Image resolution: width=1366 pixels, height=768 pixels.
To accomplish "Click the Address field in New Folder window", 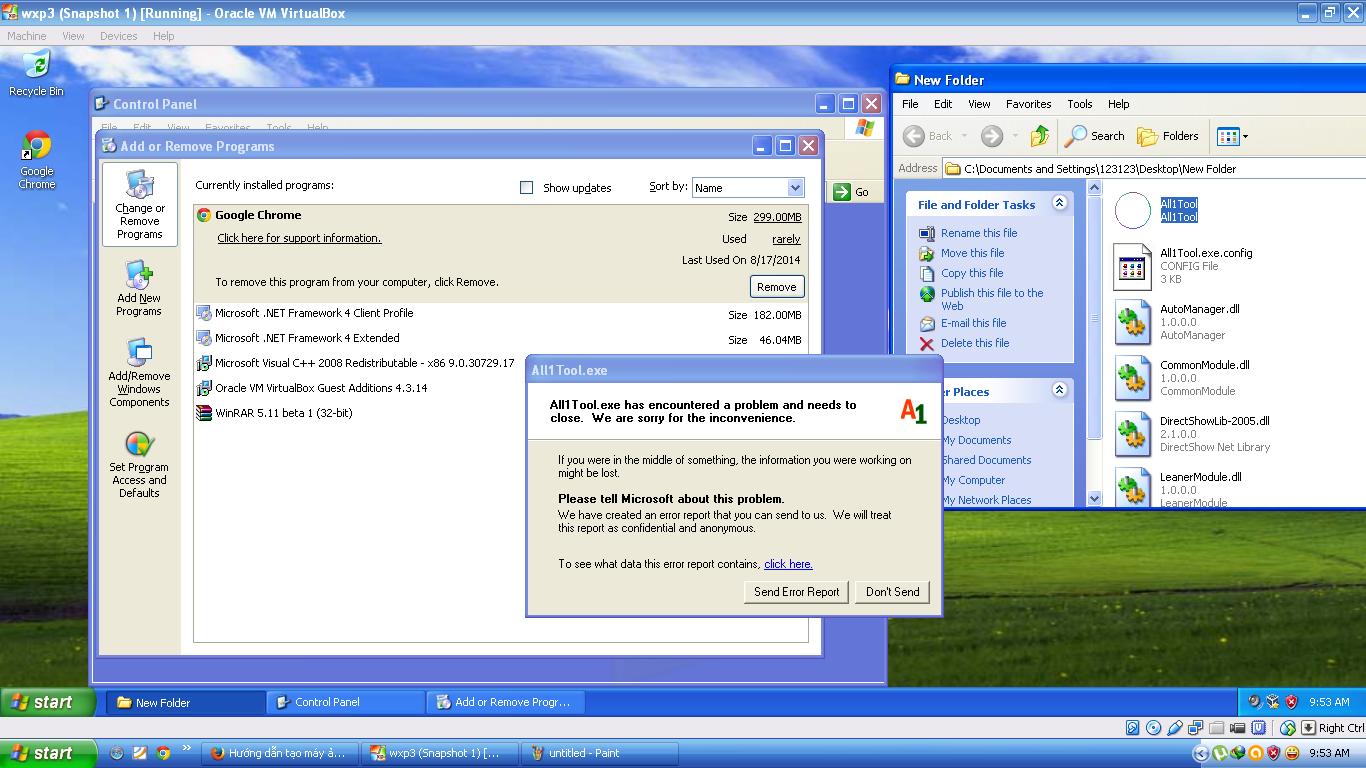I will point(1154,169).
